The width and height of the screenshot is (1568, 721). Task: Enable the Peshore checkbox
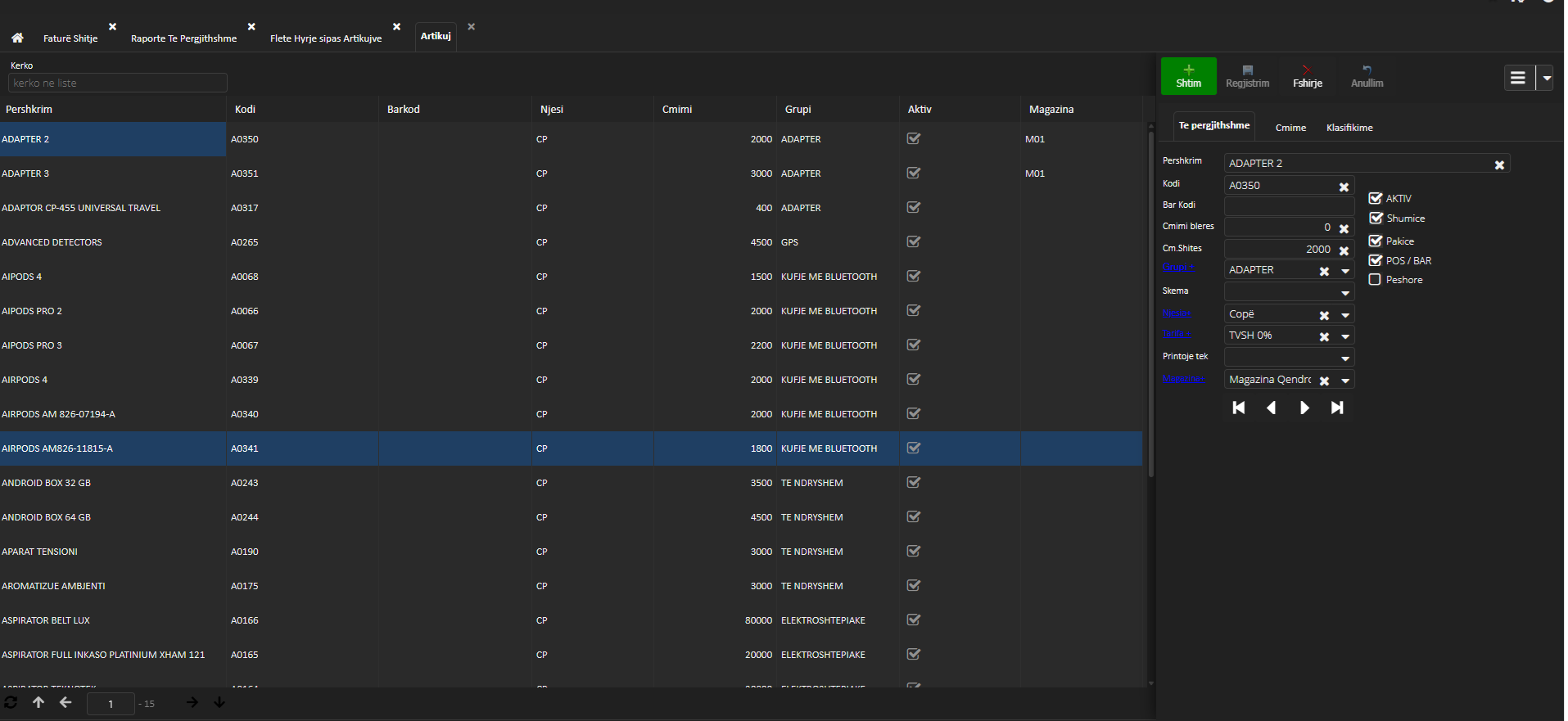pyautogui.click(x=1376, y=280)
